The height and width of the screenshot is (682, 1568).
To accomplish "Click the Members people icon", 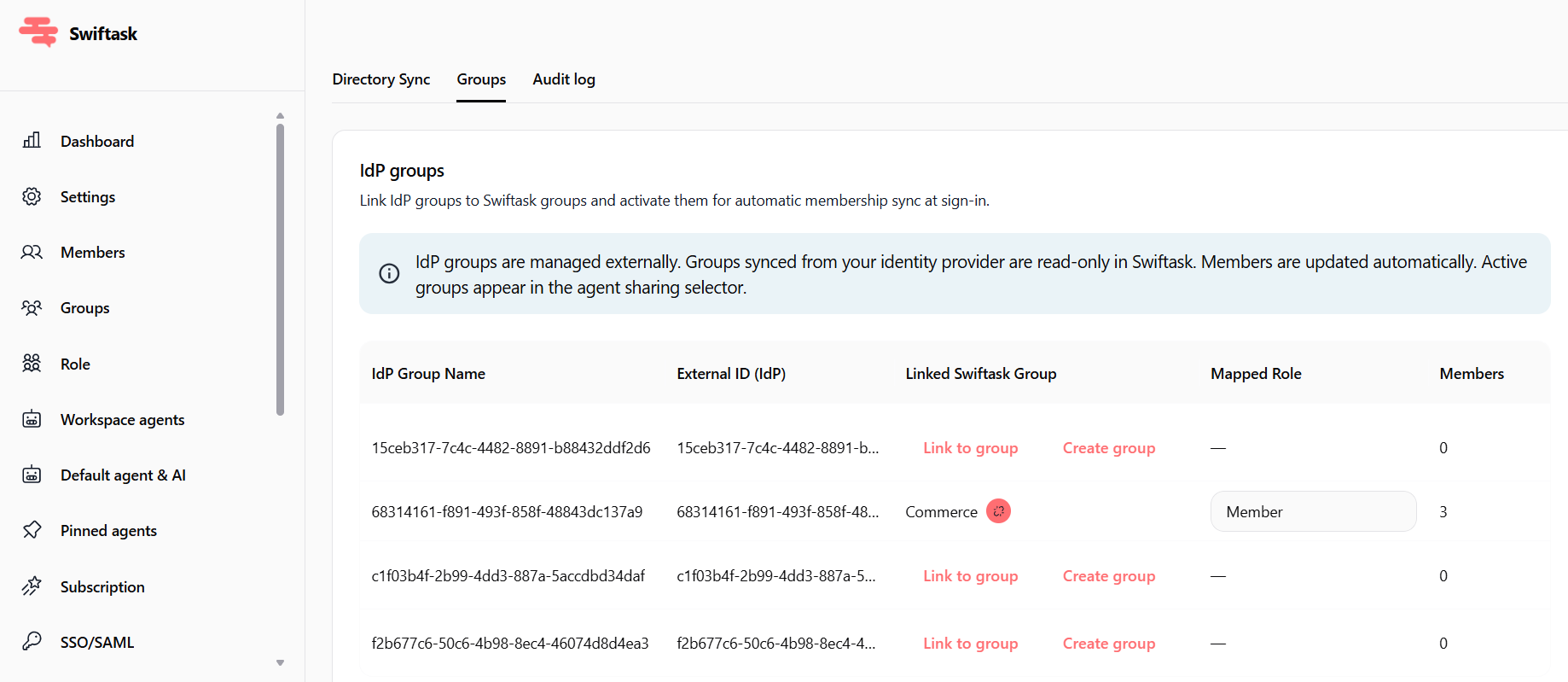I will 32,252.
